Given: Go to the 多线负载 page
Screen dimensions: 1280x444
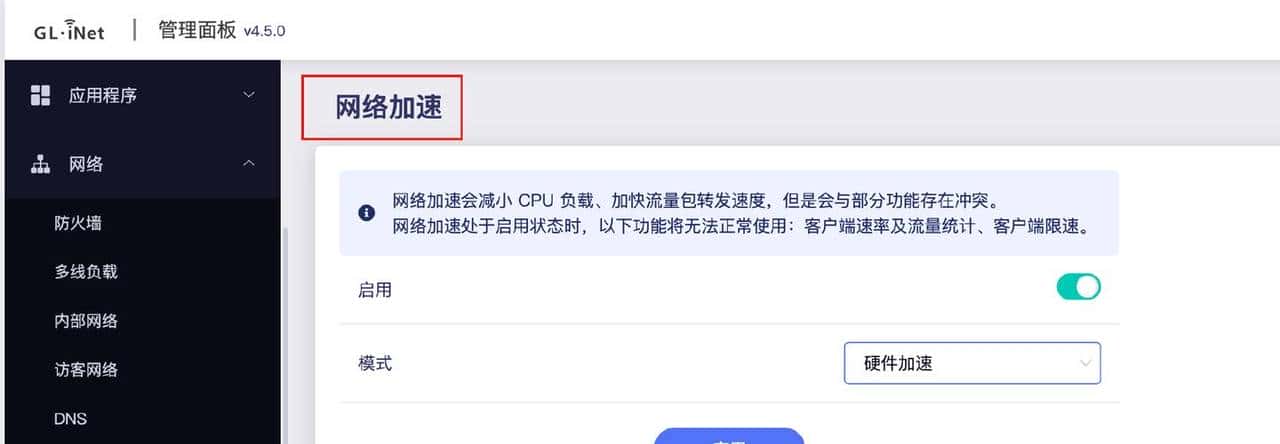Looking at the screenshot, I should (x=86, y=272).
